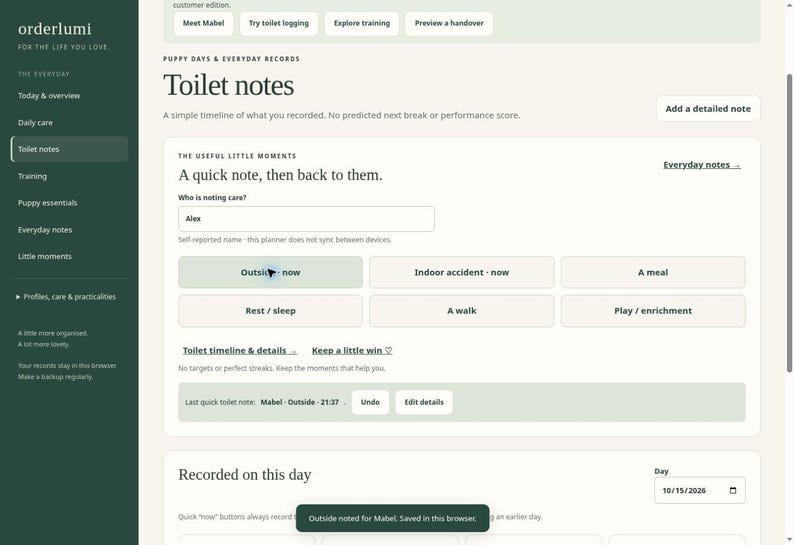Log Indoor accident · now
Image resolution: width=794 pixels, height=545 pixels.
click(x=461, y=272)
